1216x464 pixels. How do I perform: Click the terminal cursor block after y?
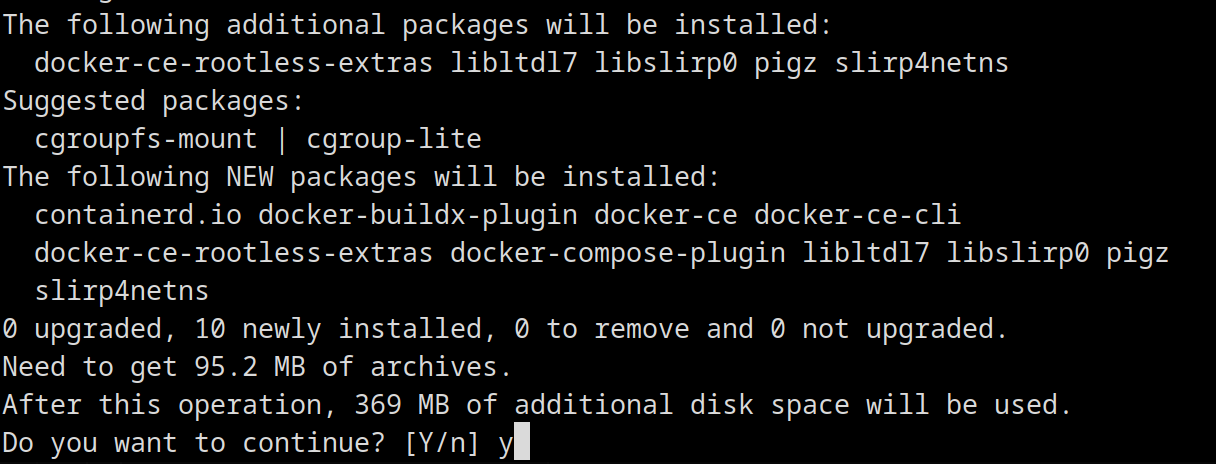pos(521,444)
